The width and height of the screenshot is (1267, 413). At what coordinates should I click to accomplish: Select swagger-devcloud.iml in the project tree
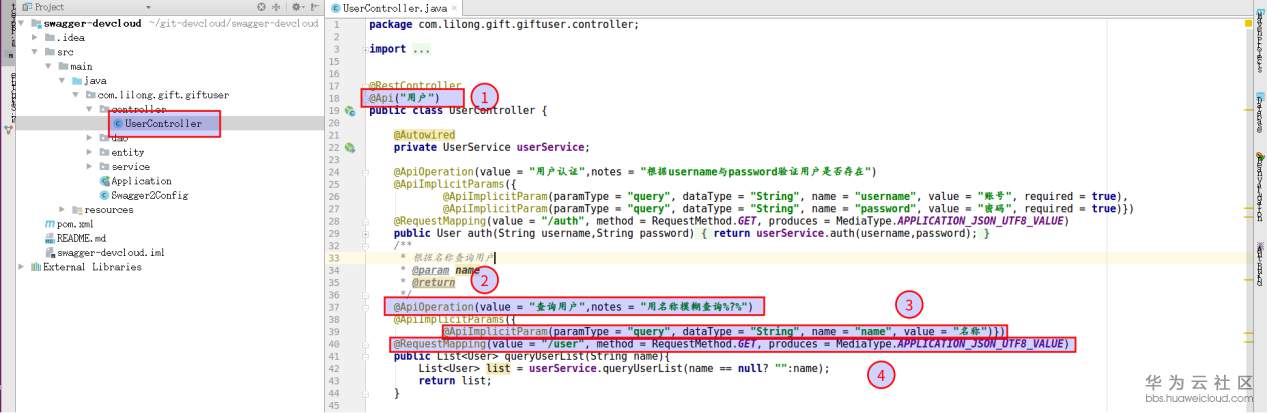111,253
